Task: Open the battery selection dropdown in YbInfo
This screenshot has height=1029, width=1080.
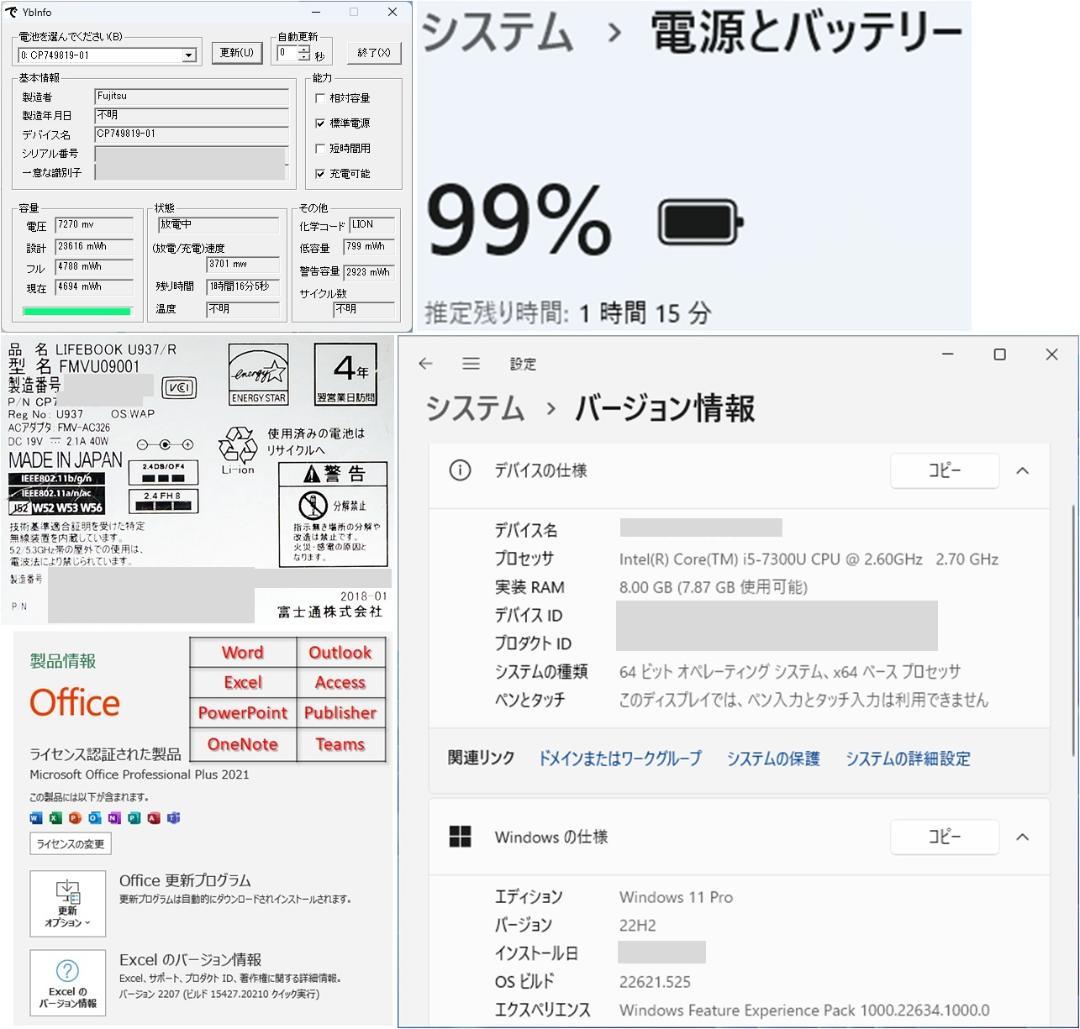Action: coord(191,52)
